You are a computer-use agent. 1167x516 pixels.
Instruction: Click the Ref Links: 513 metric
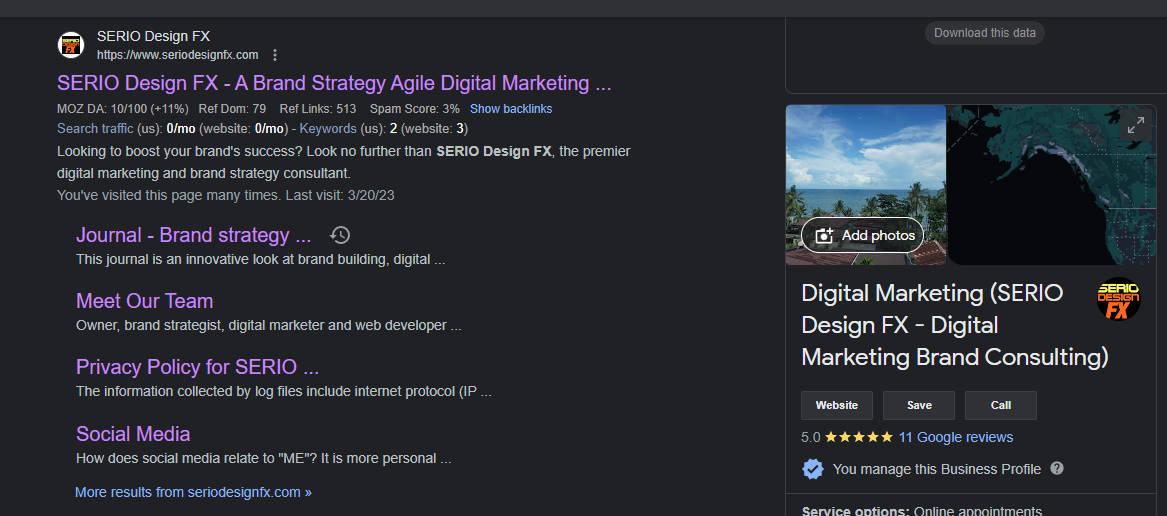click(x=318, y=109)
